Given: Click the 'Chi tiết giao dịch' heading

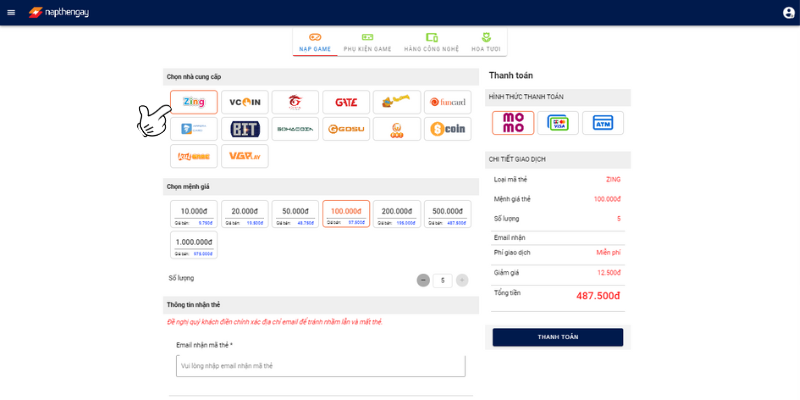Looking at the screenshot, I should [517, 160].
